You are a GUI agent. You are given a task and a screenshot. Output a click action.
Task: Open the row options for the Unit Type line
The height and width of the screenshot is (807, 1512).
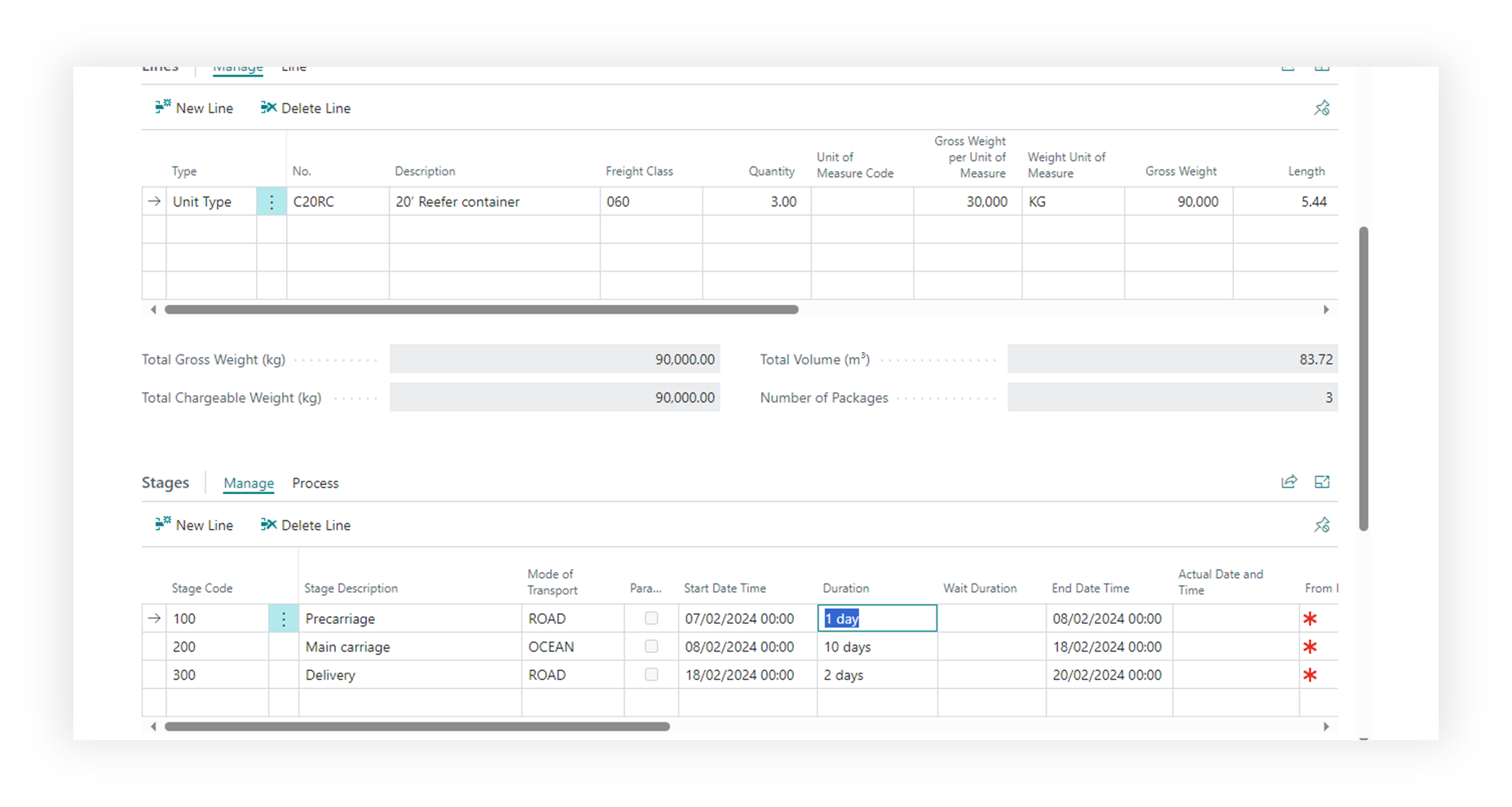[271, 202]
